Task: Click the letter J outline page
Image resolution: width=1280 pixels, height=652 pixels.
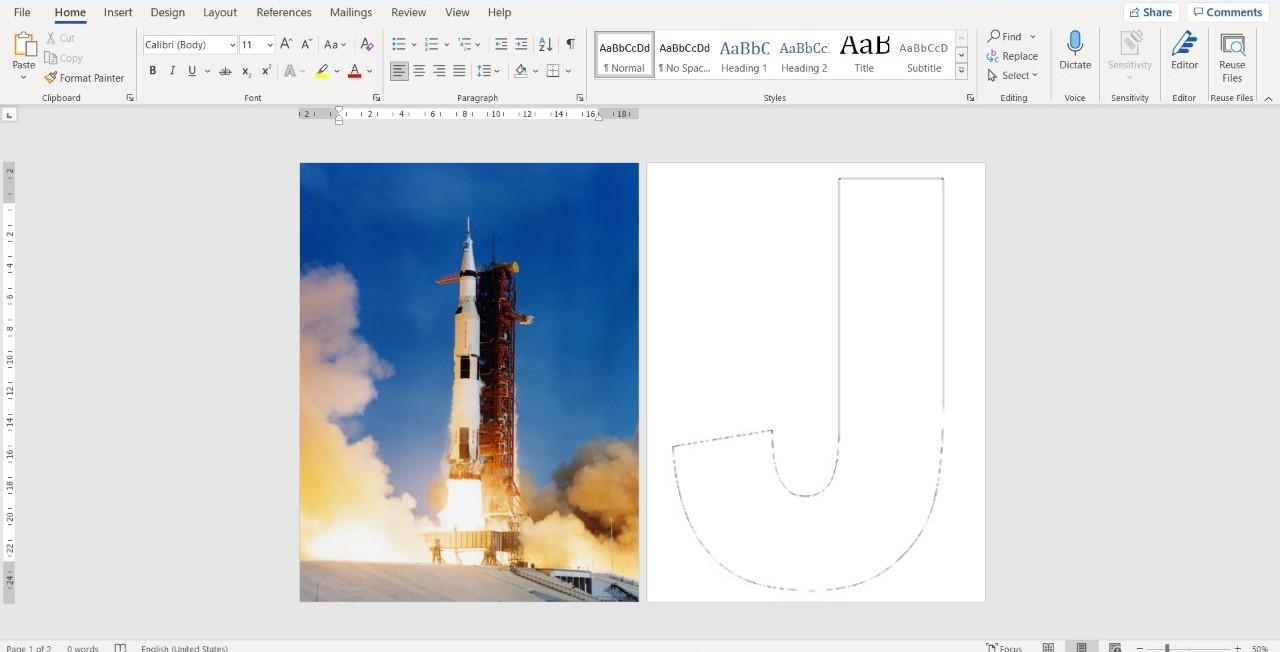Action: point(816,382)
